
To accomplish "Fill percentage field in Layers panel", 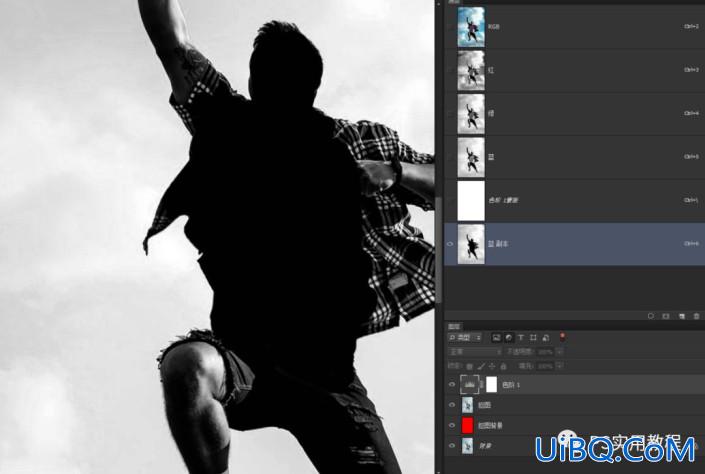I will (x=545, y=366).
